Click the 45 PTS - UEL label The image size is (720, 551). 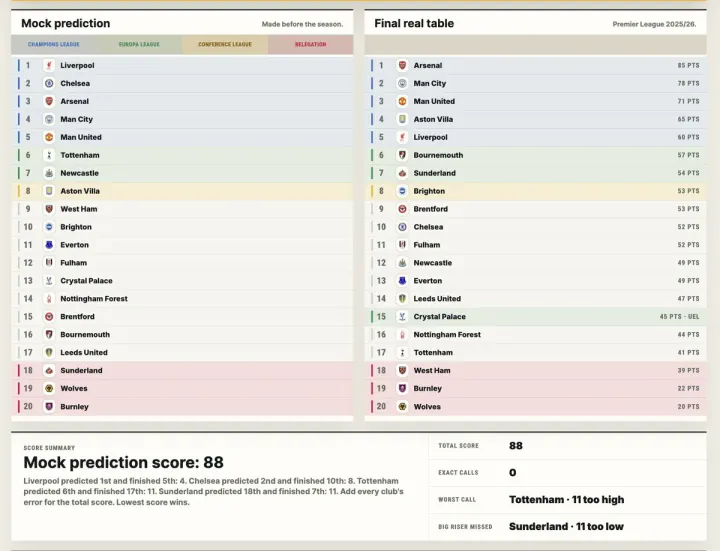pyautogui.click(x=680, y=316)
